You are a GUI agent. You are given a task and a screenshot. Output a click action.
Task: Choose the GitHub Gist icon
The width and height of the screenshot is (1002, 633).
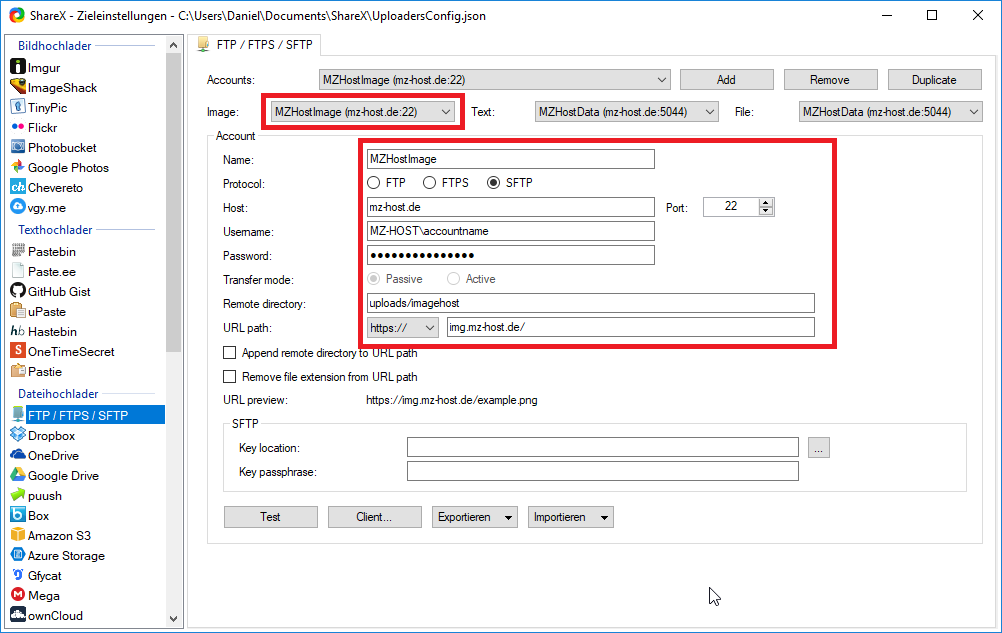coord(18,291)
